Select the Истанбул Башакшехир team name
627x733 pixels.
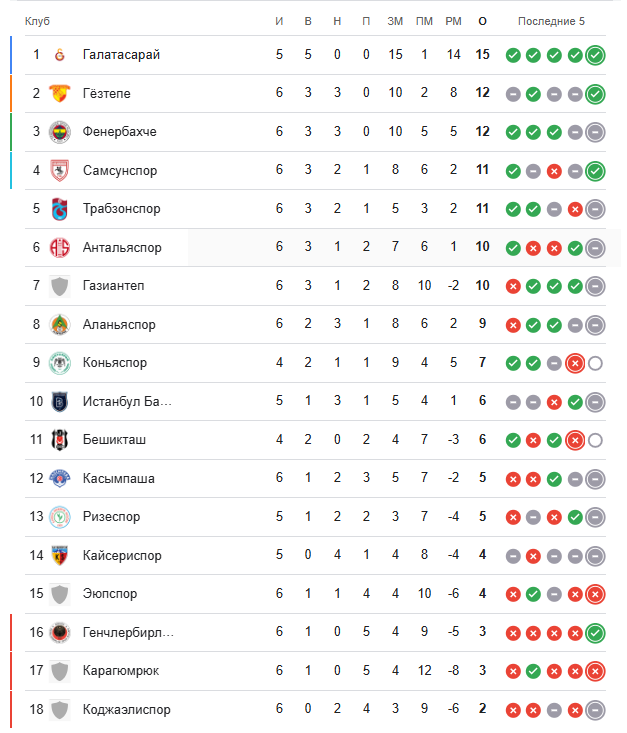point(127,402)
